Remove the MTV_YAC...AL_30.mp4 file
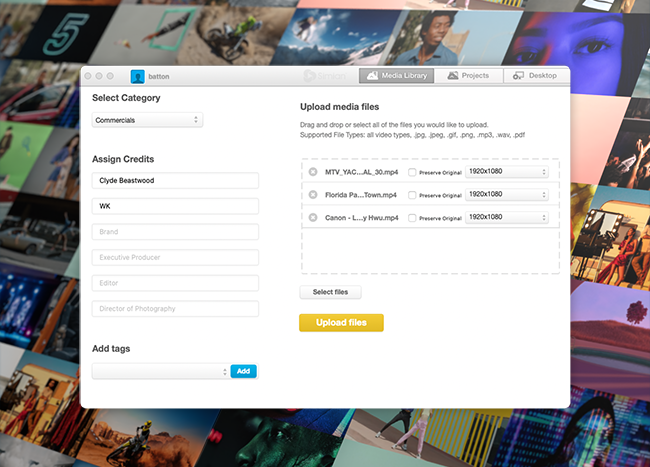 (313, 172)
